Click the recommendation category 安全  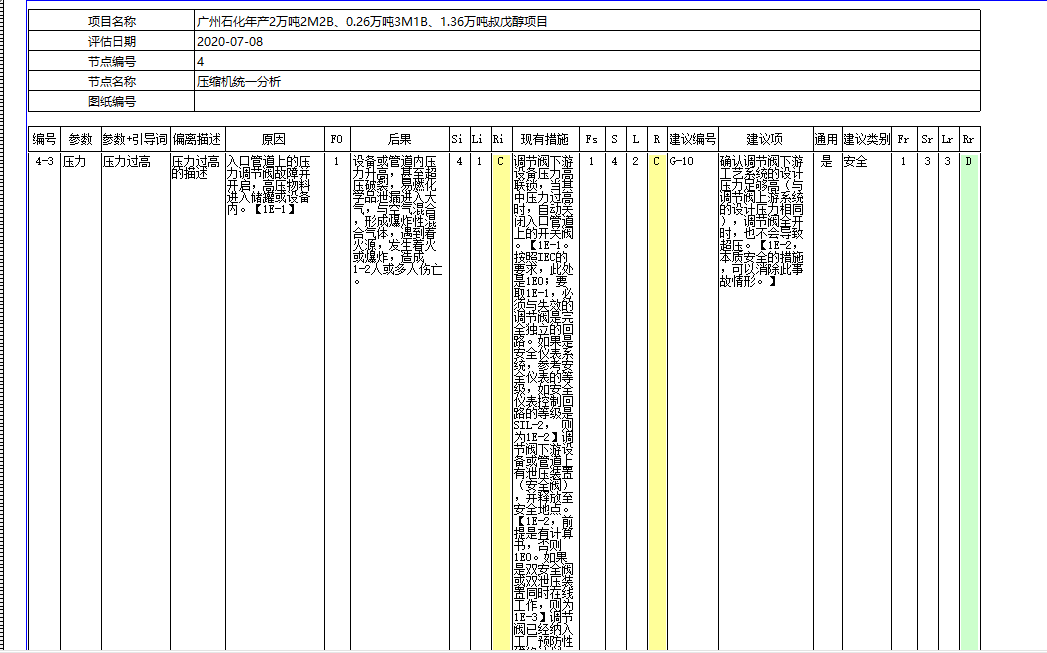[x=855, y=162]
